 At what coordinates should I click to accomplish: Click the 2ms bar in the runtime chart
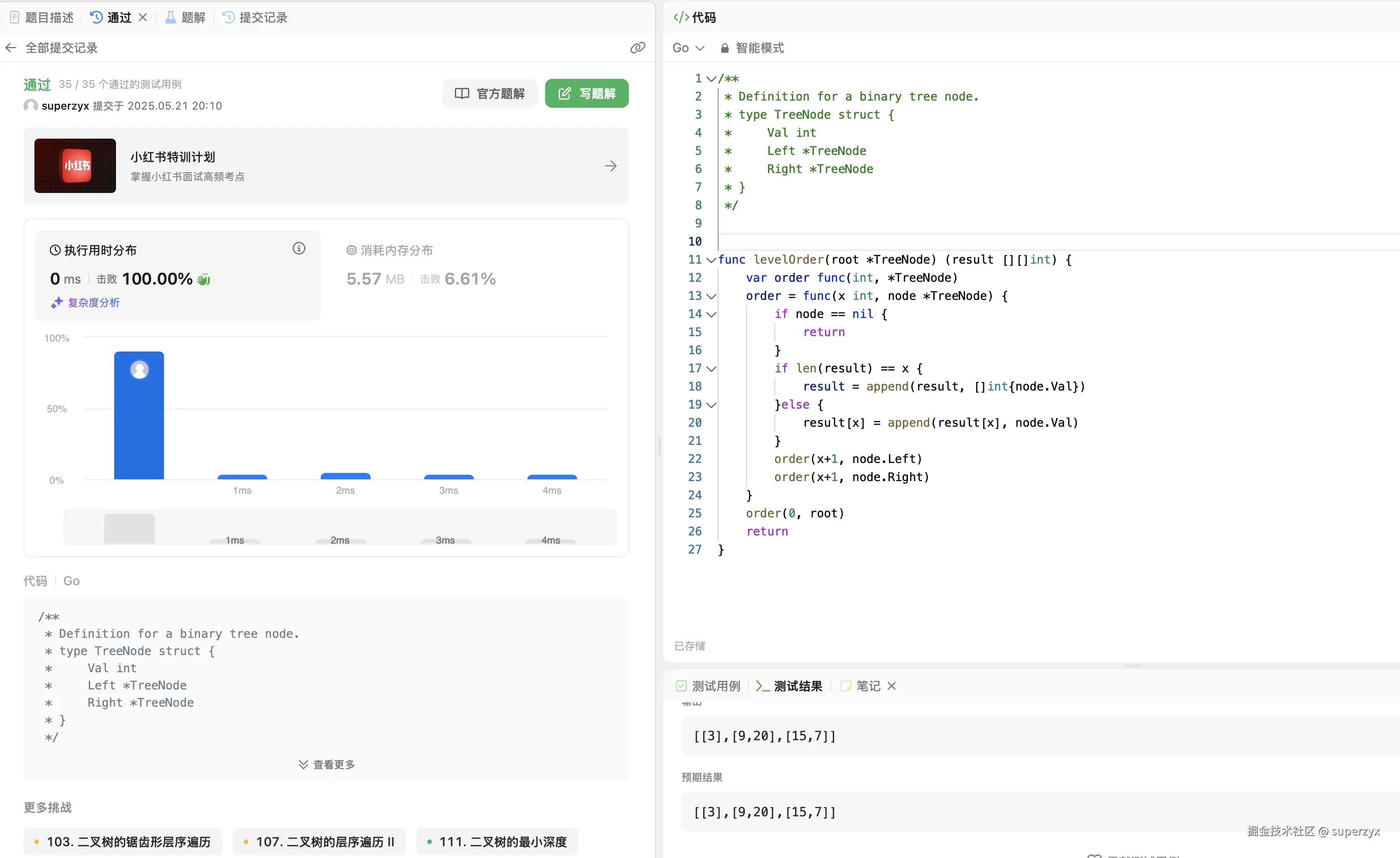[x=345, y=476]
